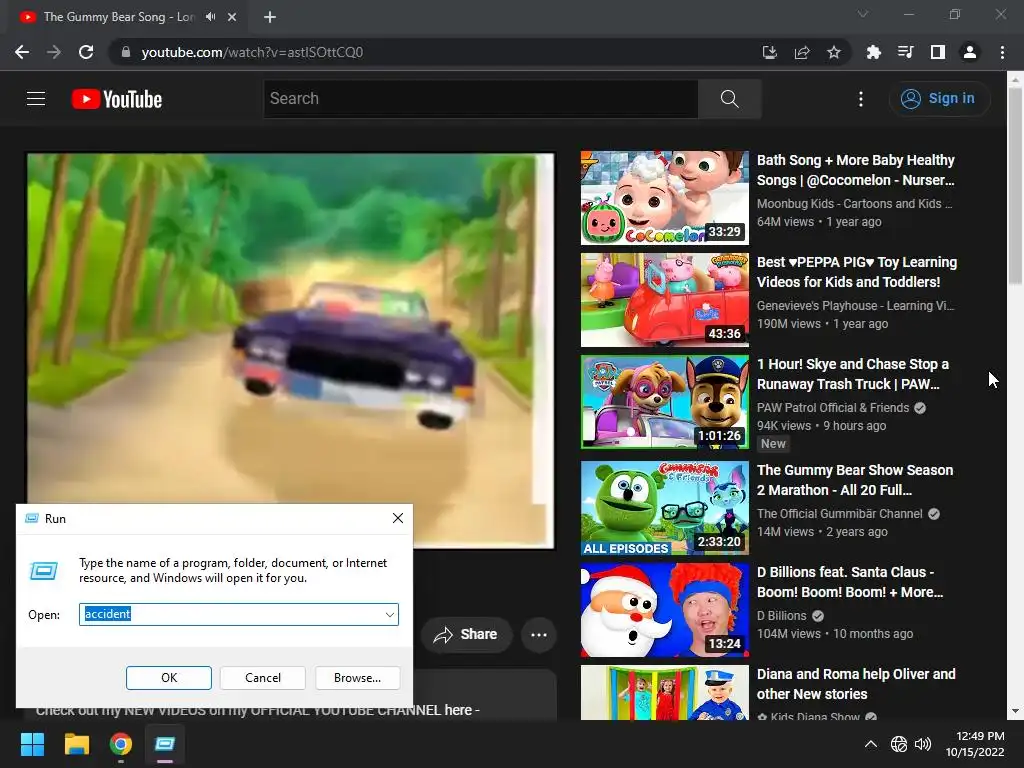Go back with the browser back arrow

click(x=22, y=52)
